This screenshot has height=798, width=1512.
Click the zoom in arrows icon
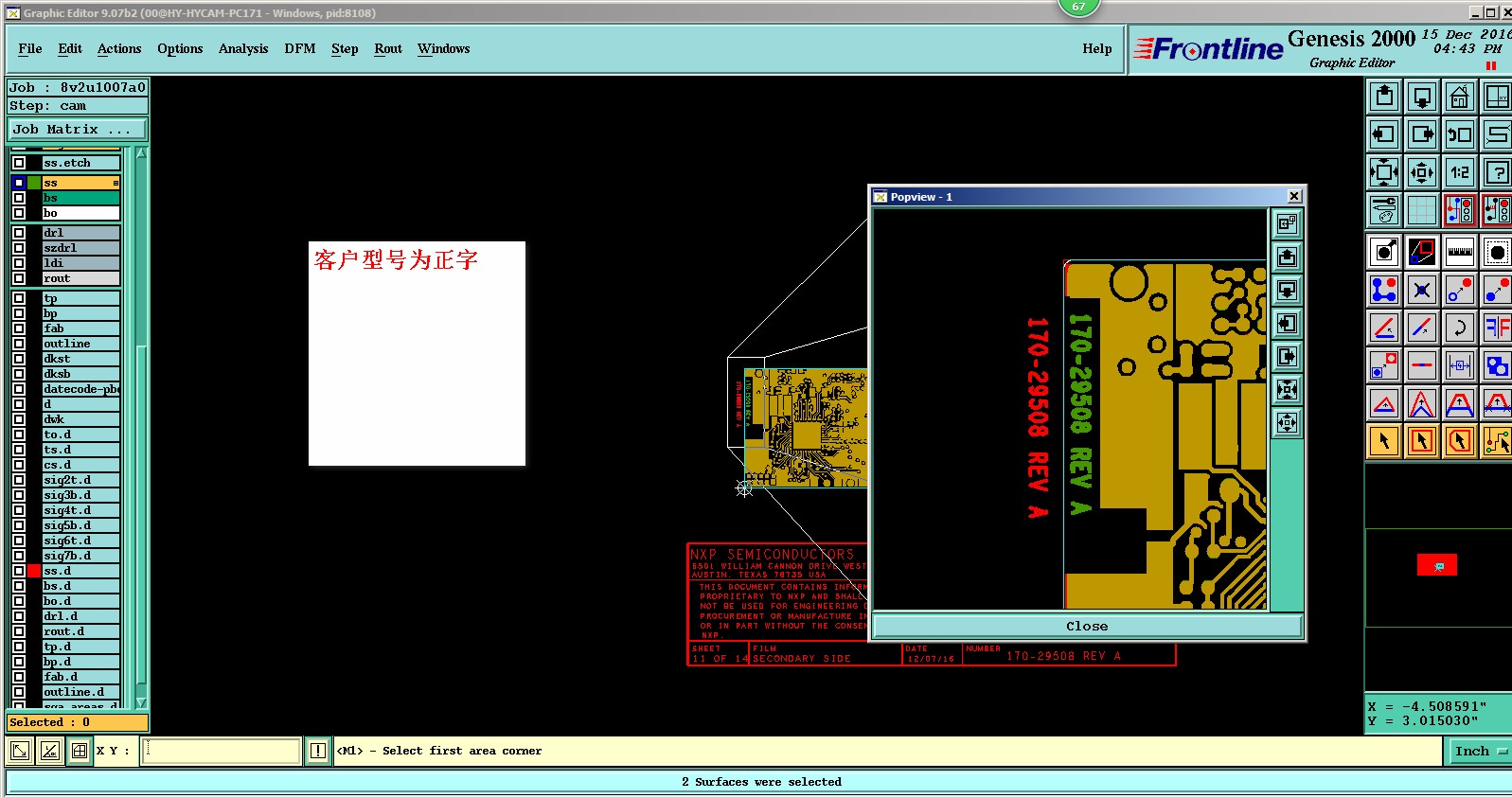click(x=1384, y=172)
